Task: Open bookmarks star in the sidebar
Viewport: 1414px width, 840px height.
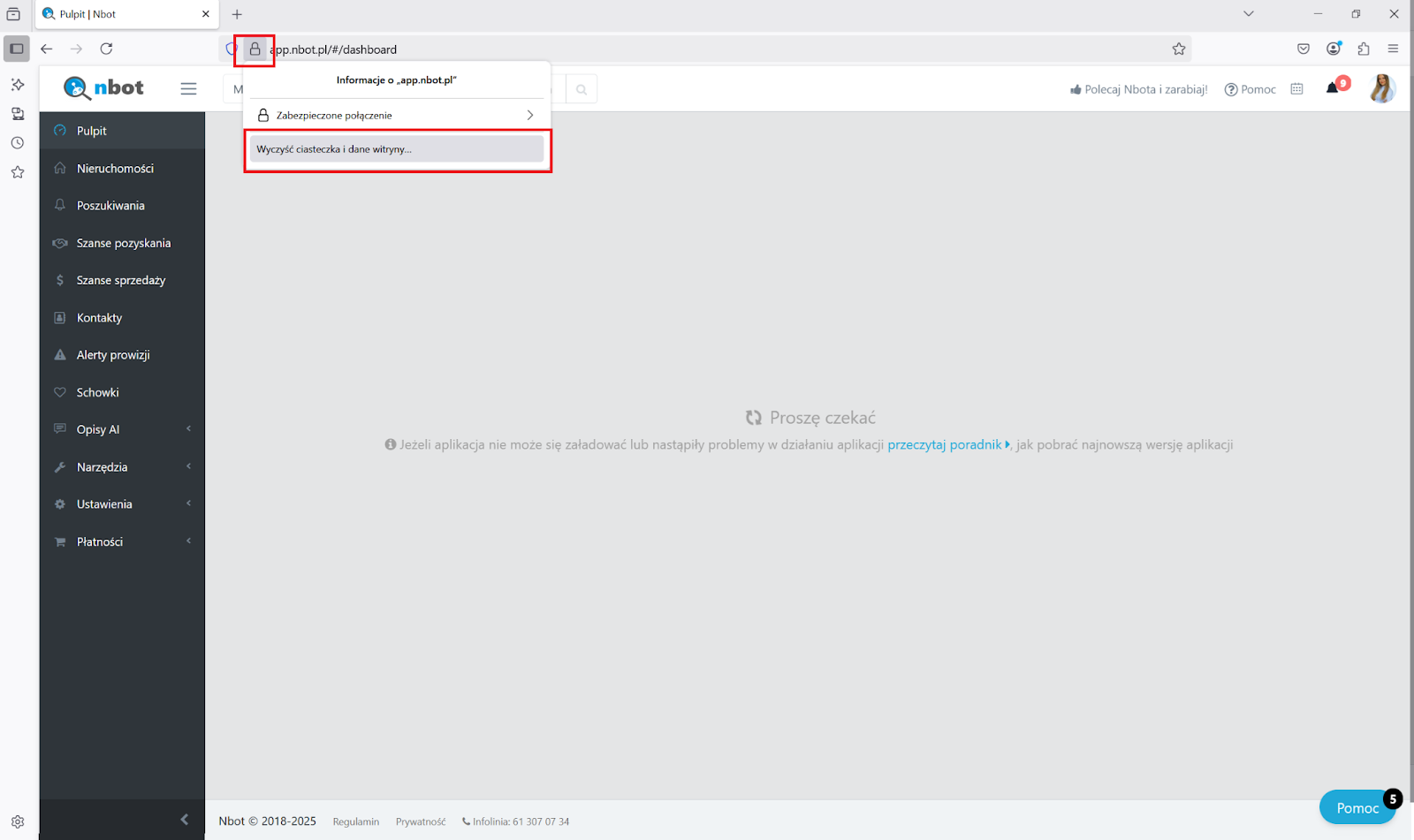Action: click(x=17, y=172)
